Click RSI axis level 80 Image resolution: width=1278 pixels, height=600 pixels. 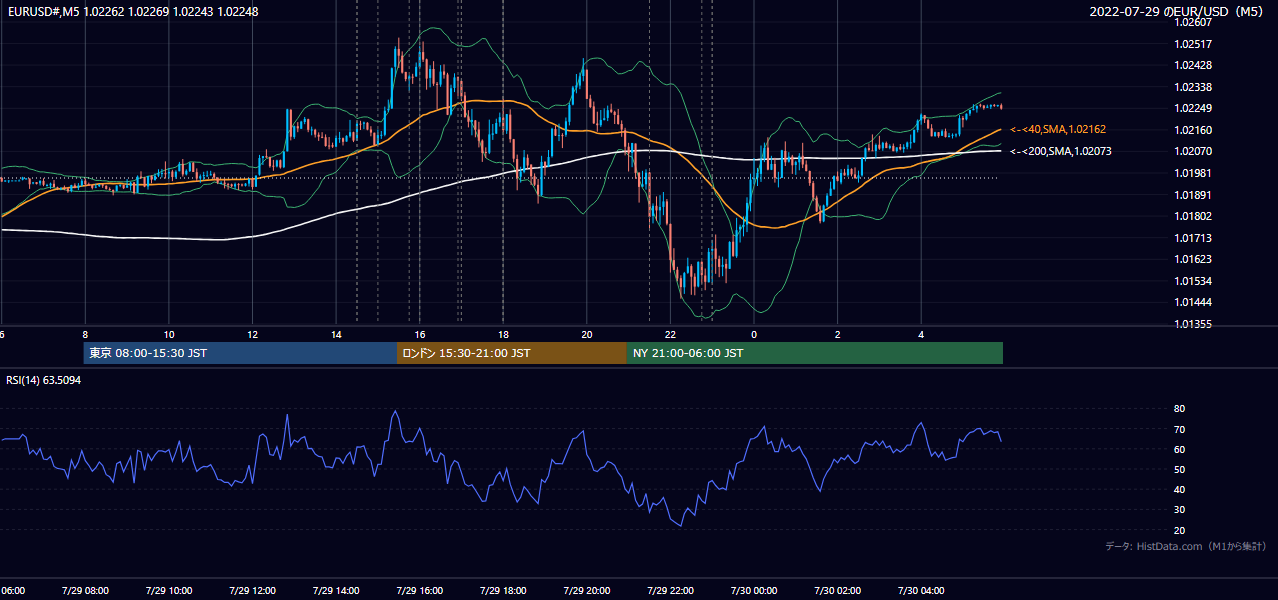tap(1180, 409)
